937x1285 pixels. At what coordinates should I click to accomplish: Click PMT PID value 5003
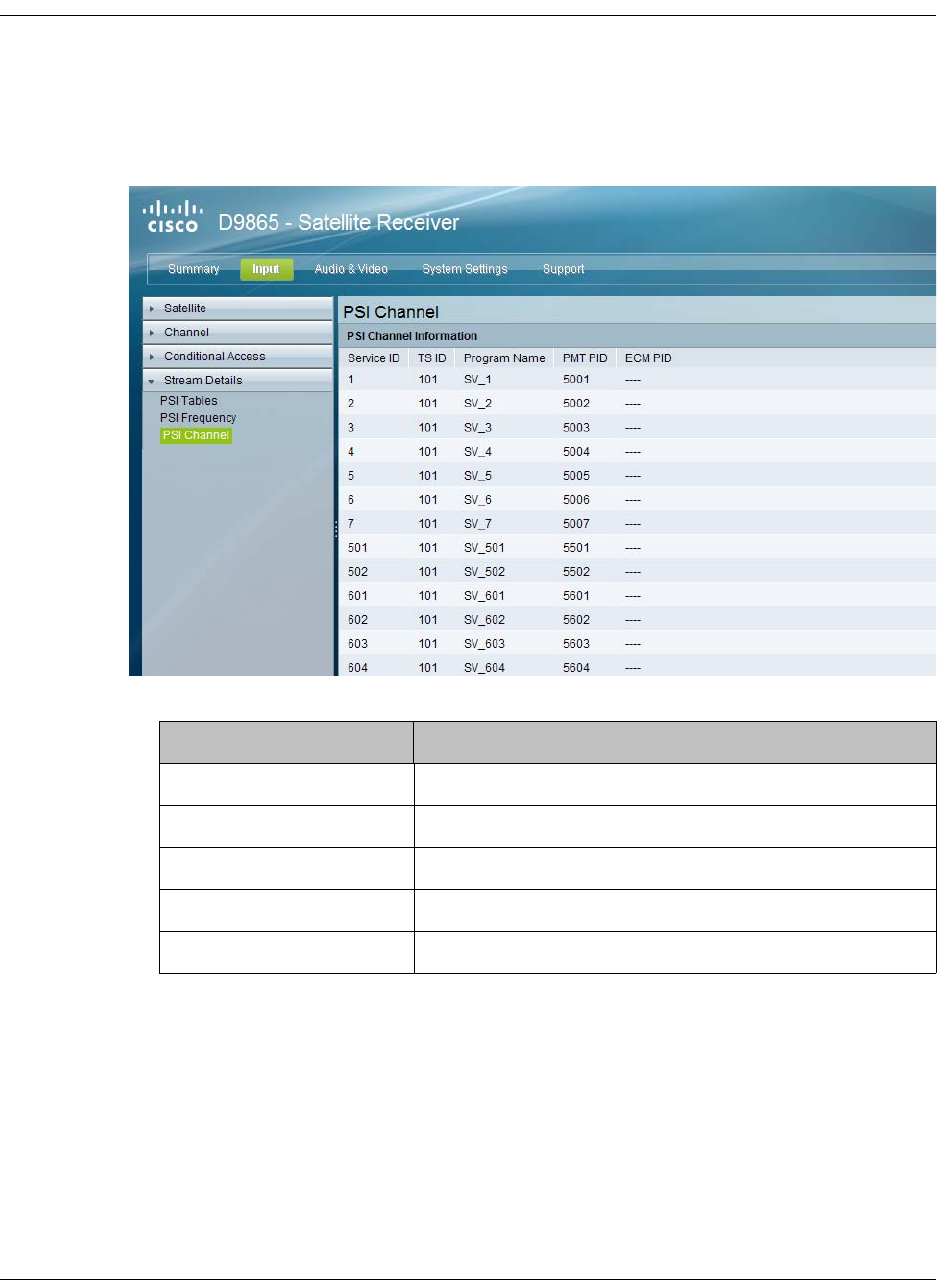(576, 427)
